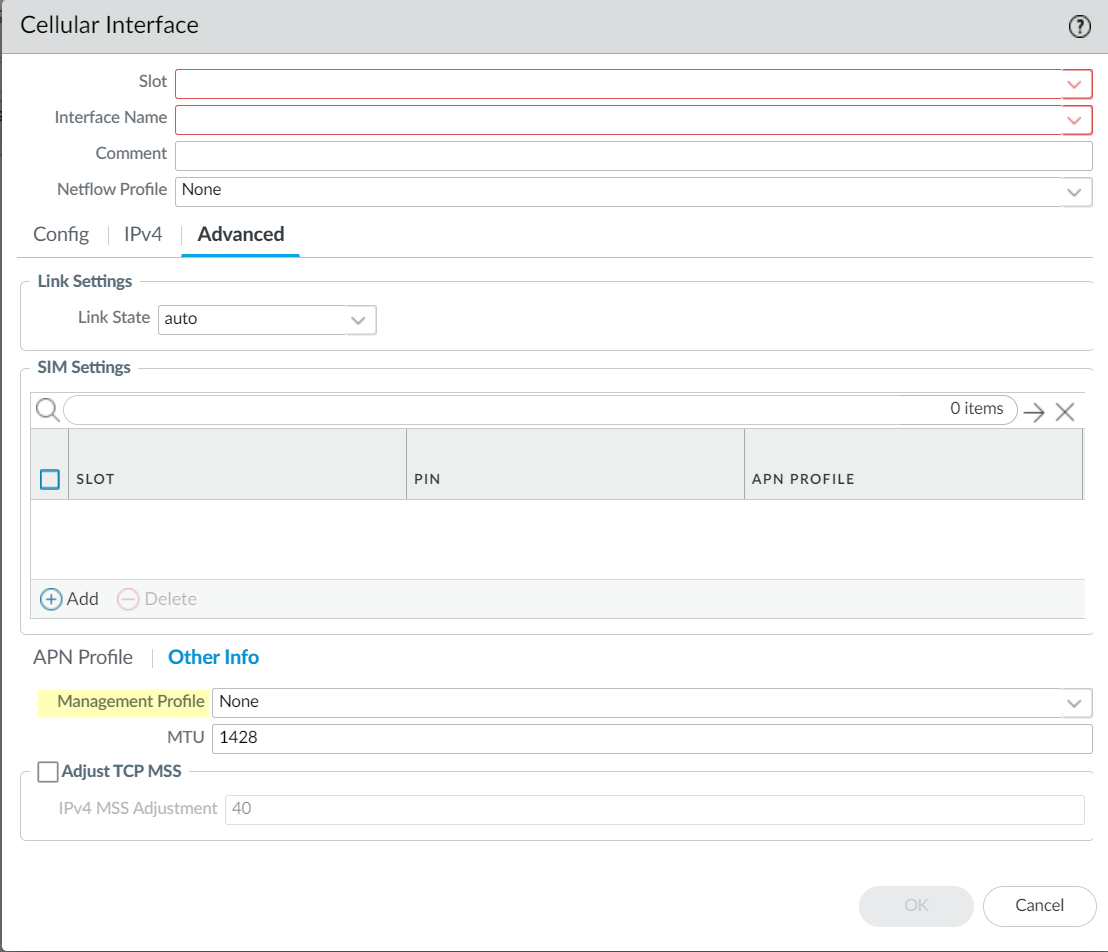The height and width of the screenshot is (952, 1108).
Task: Open the Link State dropdown
Action: pos(358,320)
